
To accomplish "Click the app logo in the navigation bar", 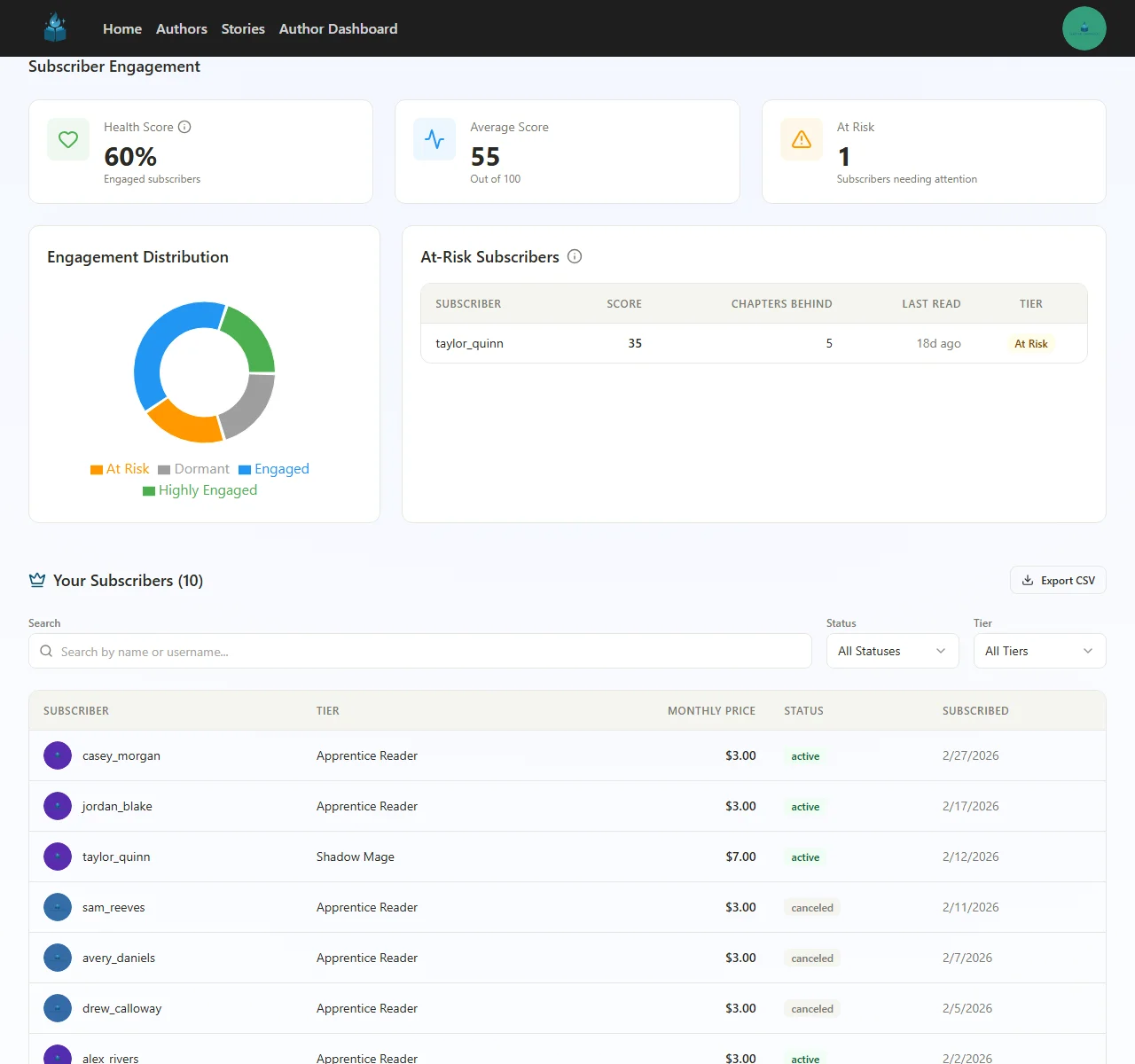I will point(55,27).
